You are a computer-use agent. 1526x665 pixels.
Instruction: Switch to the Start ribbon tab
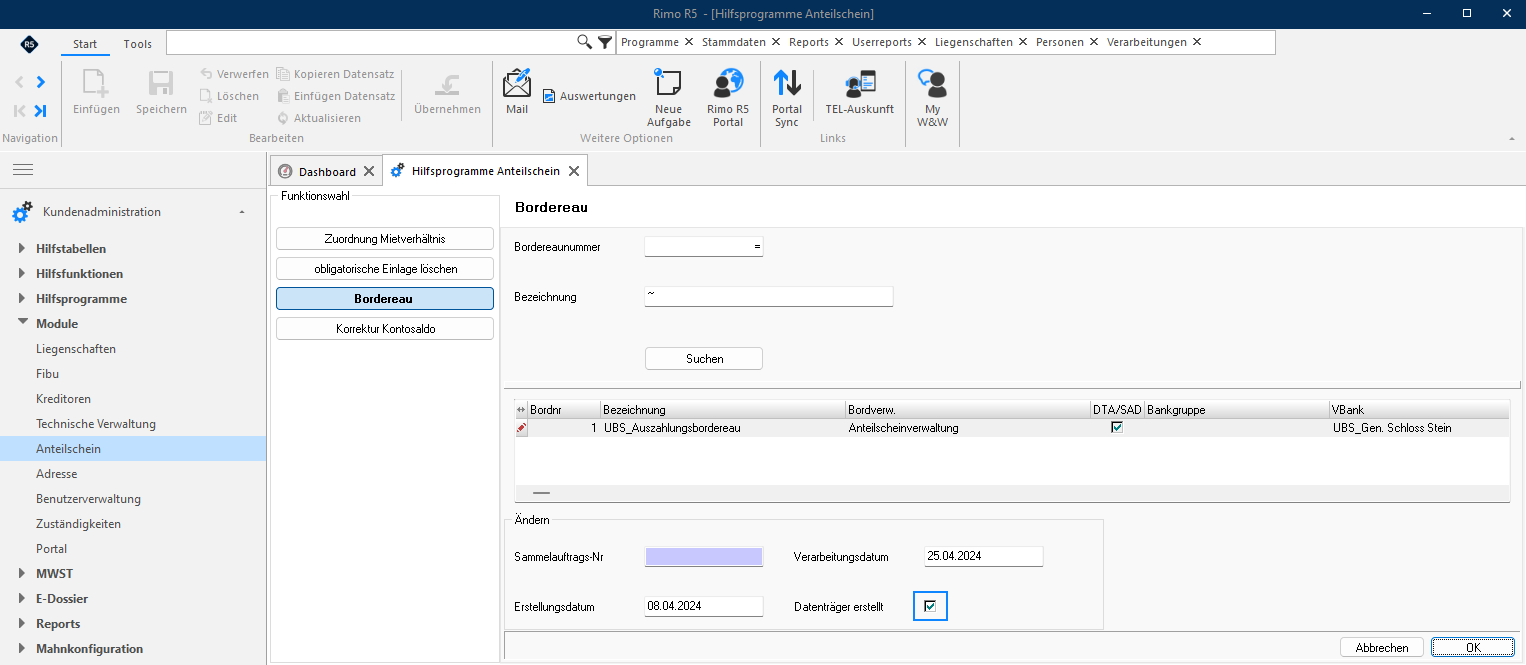85,44
